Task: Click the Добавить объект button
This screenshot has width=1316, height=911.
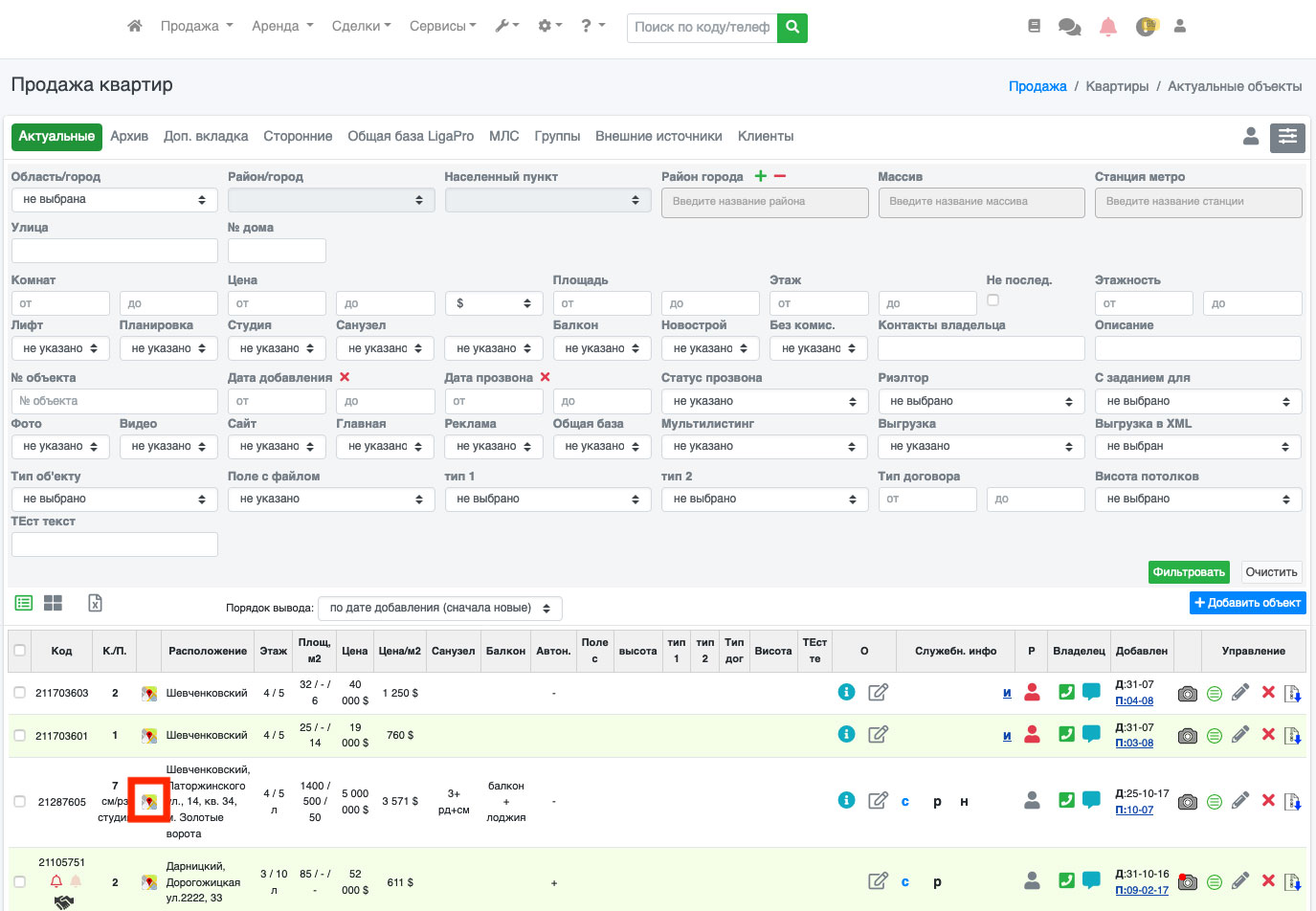Action: click(1247, 603)
